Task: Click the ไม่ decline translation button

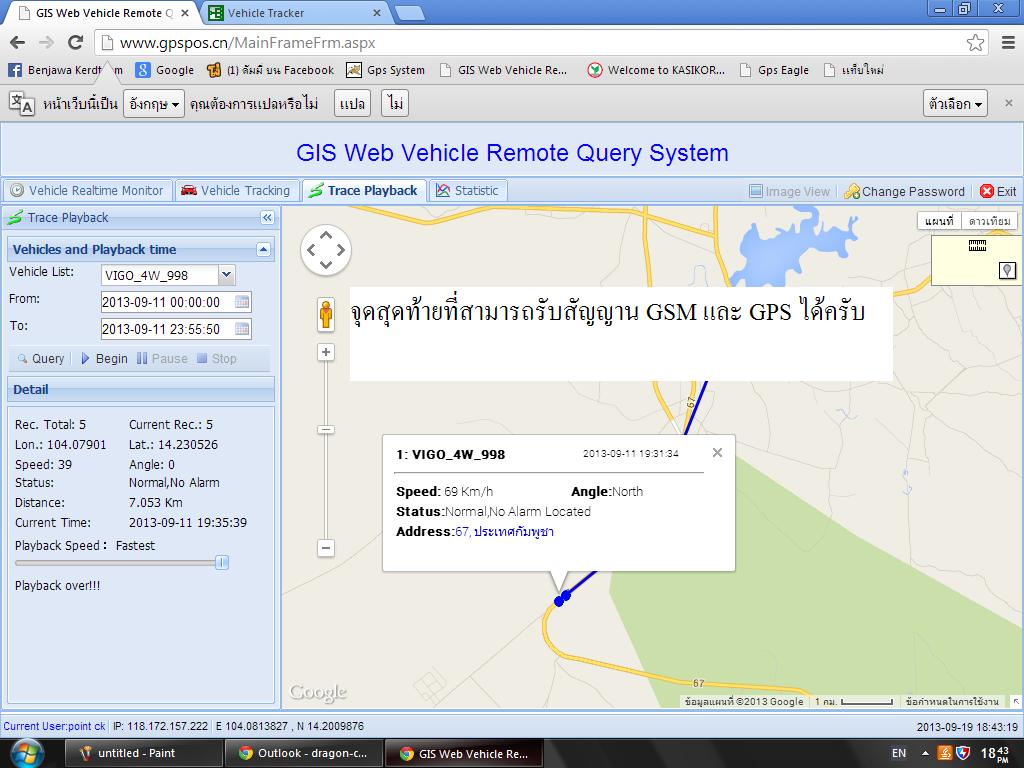Action: tap(395, 104)
